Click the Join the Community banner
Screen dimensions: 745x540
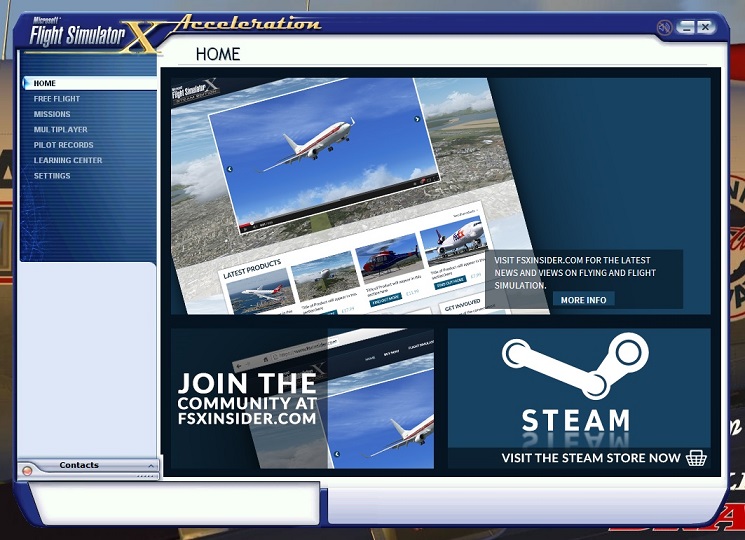[x=248, y=398]
